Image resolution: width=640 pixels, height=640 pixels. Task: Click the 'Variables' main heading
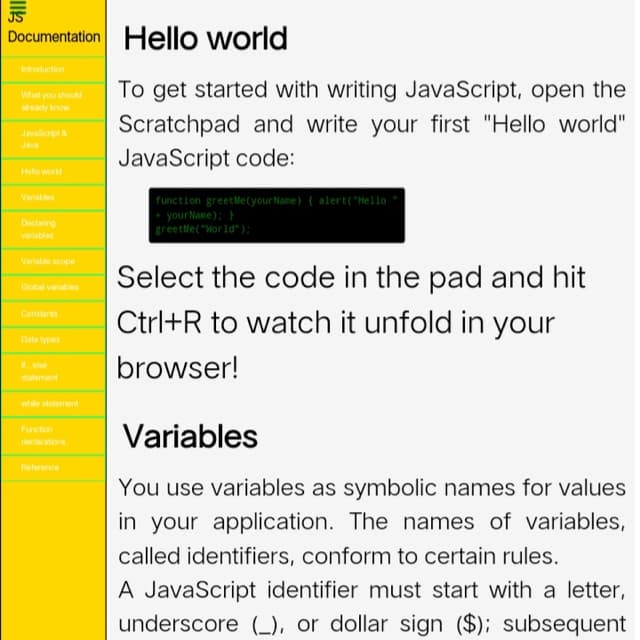[x=190, y=436]
